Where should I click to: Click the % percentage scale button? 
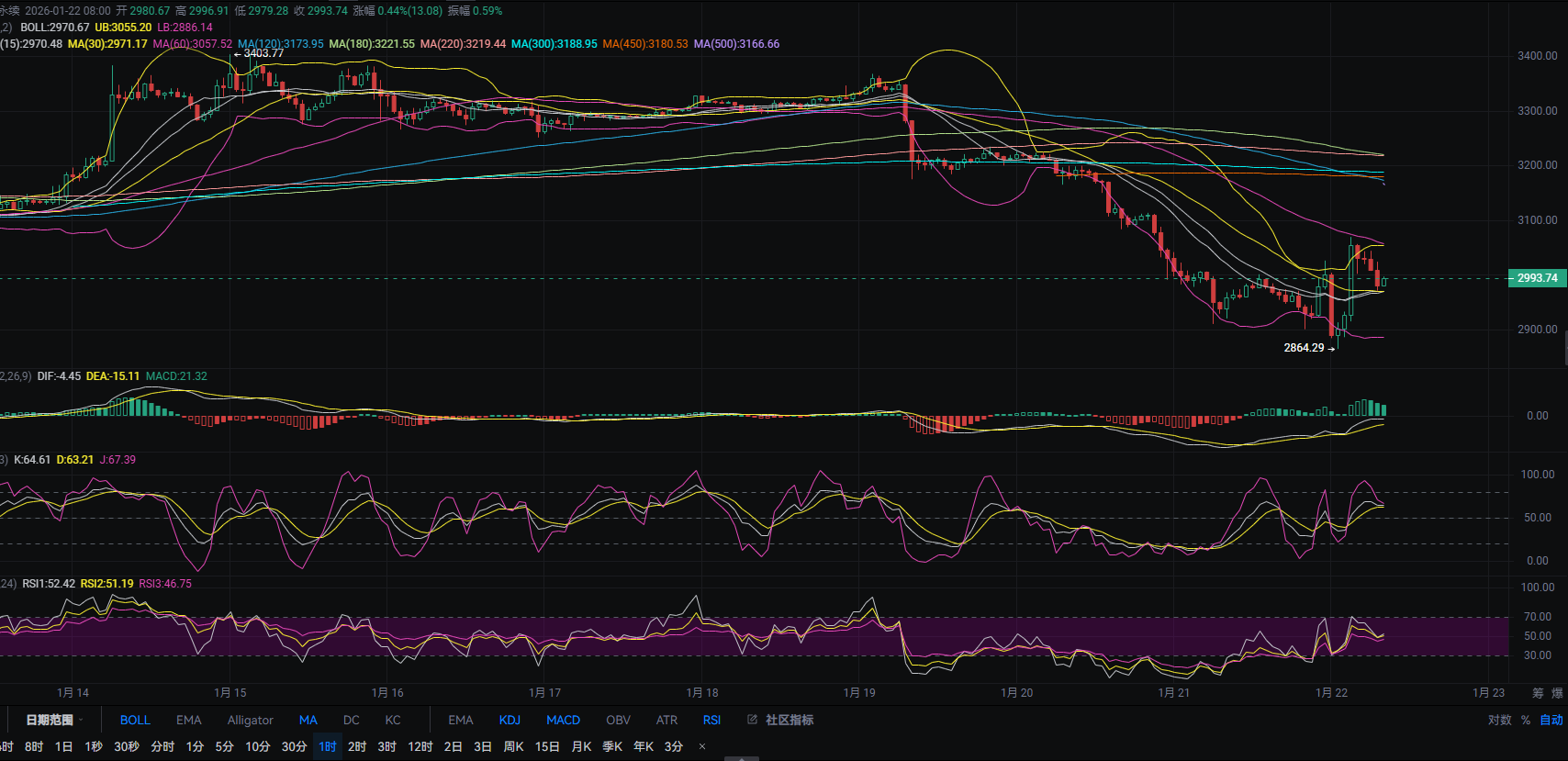(1526, 720)
